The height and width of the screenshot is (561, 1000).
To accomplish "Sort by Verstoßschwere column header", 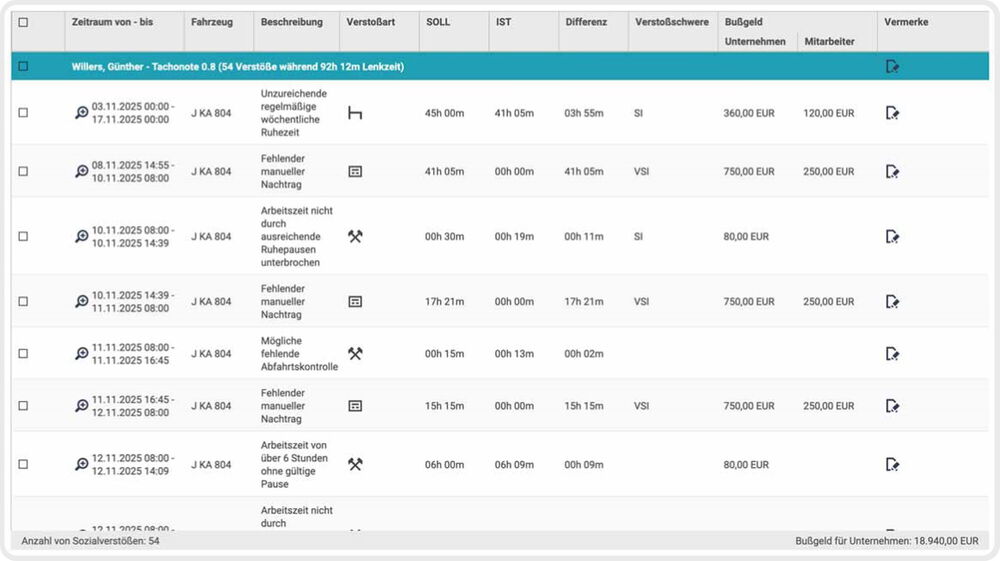I will click(x=671, y=22).
